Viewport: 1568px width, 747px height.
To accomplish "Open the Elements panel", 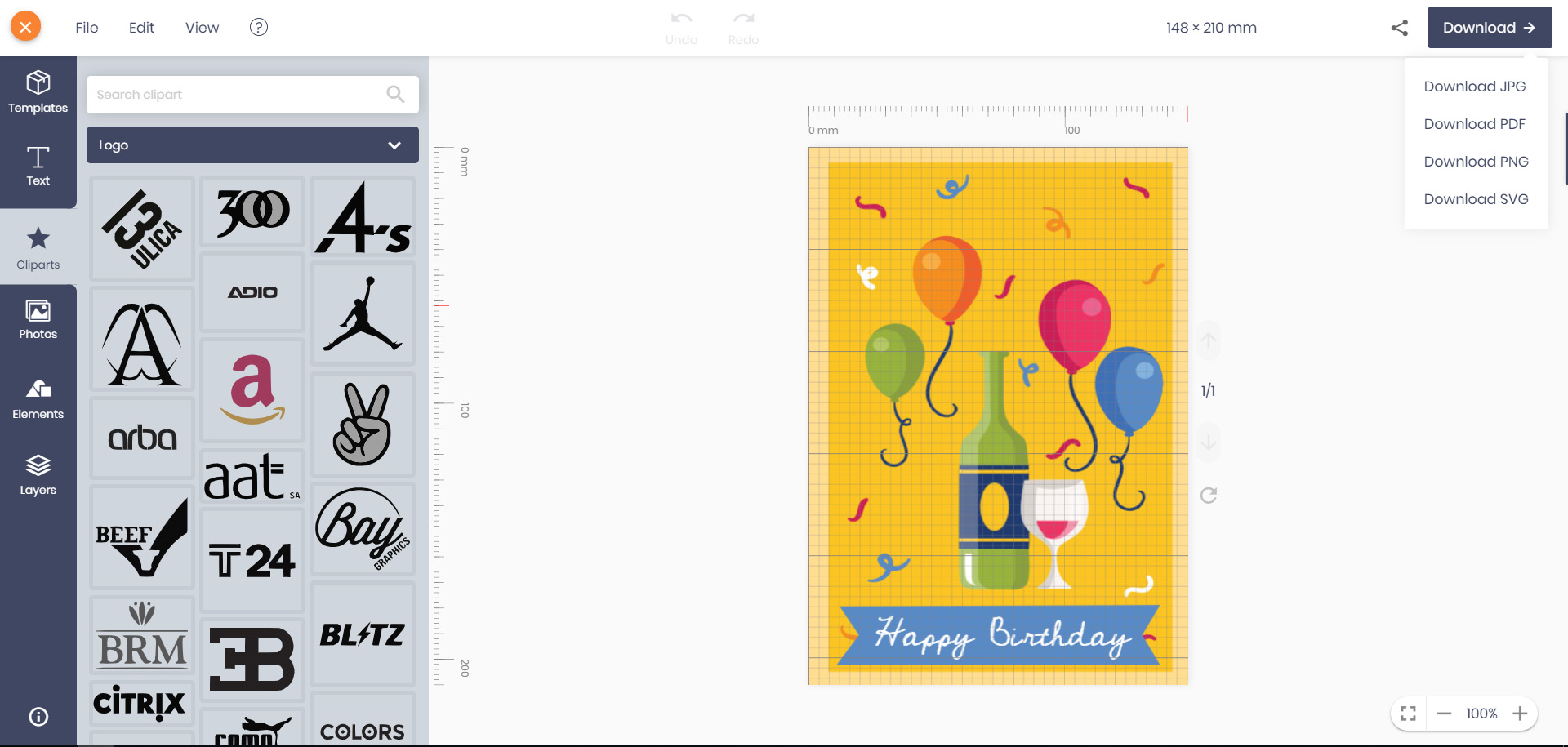I will 38,398.
